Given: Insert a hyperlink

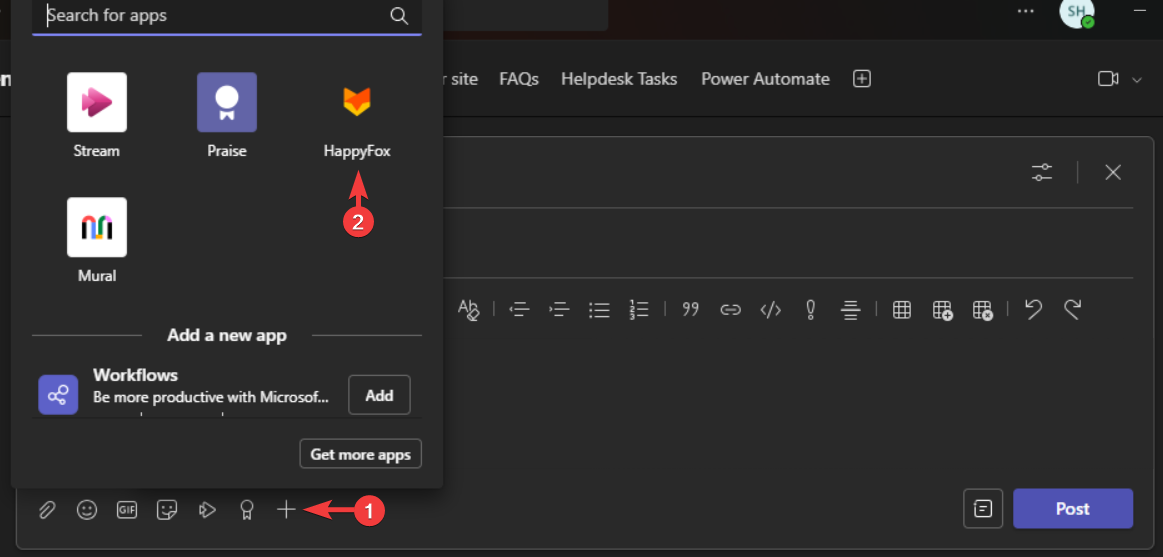Looking at the screenshot, I should click(731, 309).
